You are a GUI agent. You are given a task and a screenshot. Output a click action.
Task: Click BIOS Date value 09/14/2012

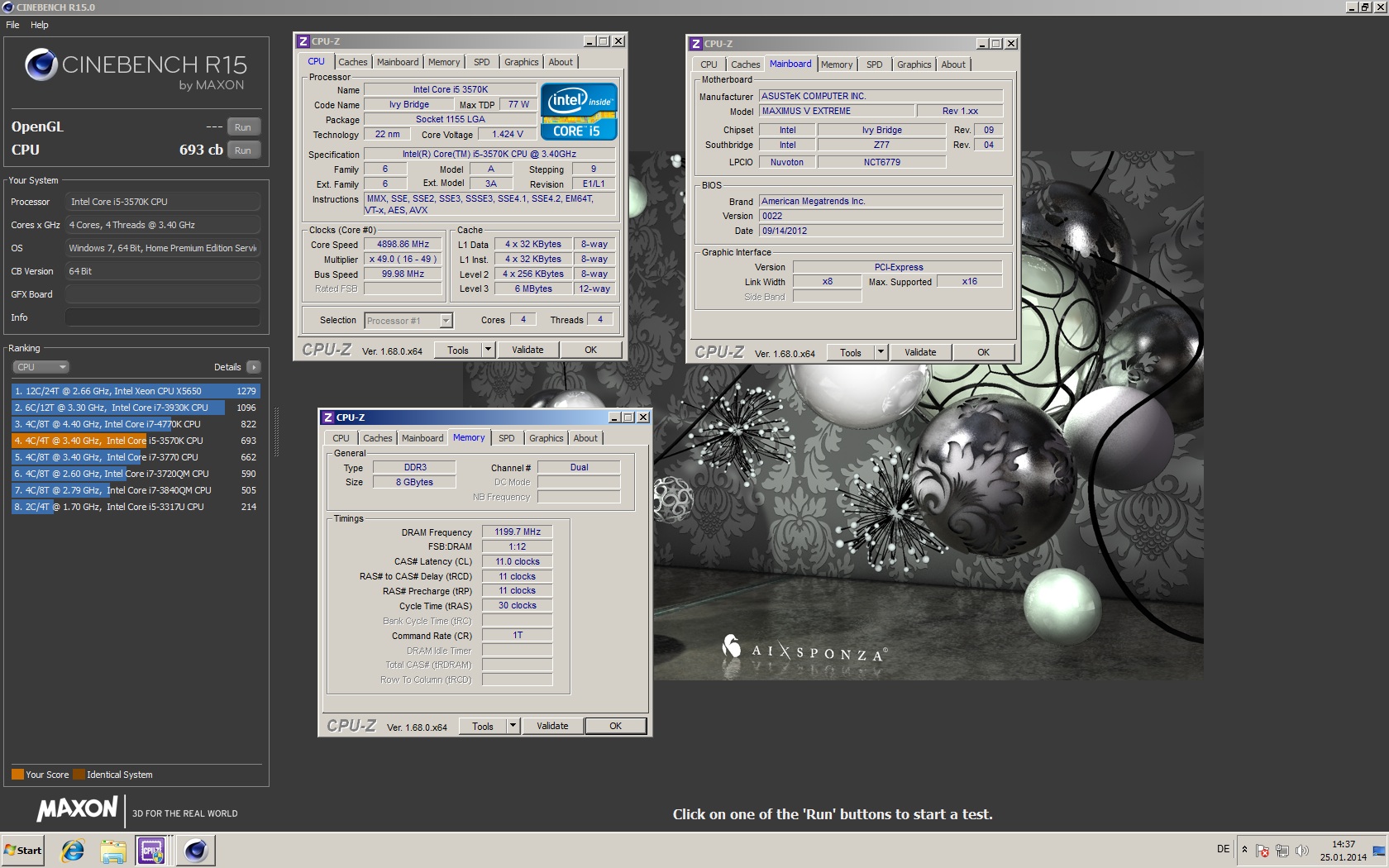(881, 231)
